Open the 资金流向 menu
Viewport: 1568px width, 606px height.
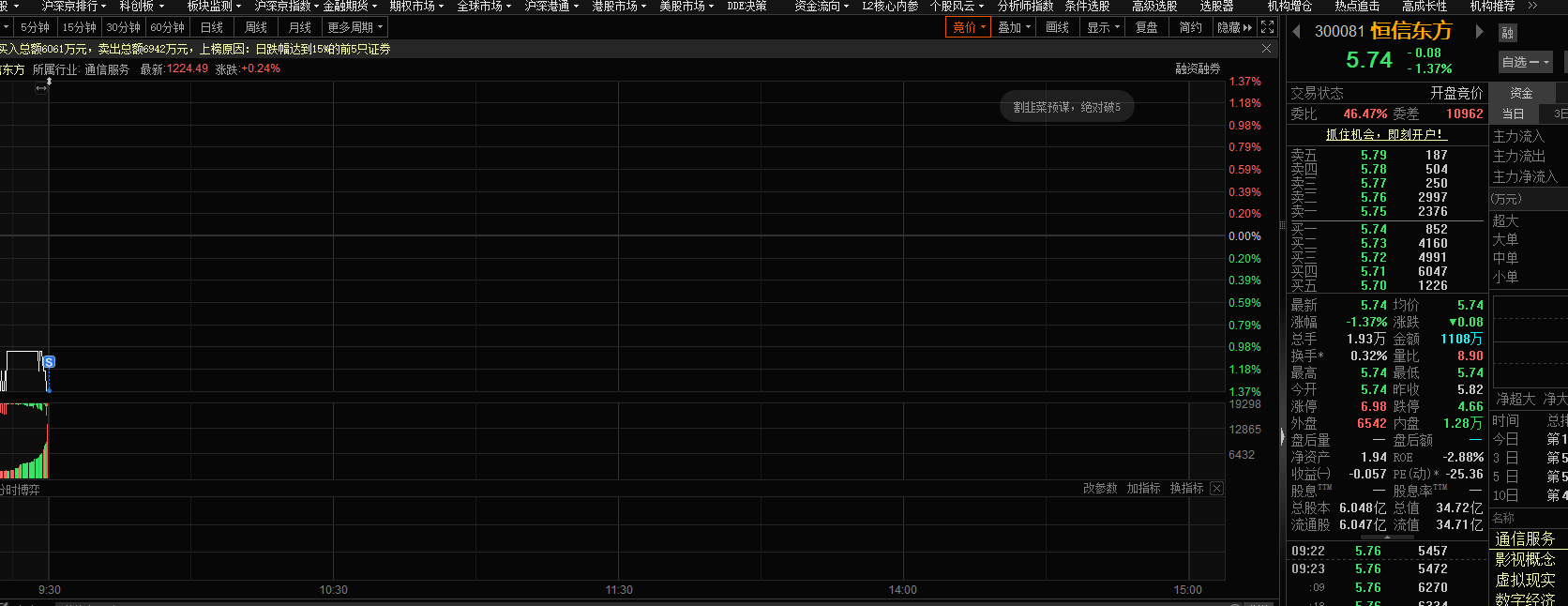point(822,6)
